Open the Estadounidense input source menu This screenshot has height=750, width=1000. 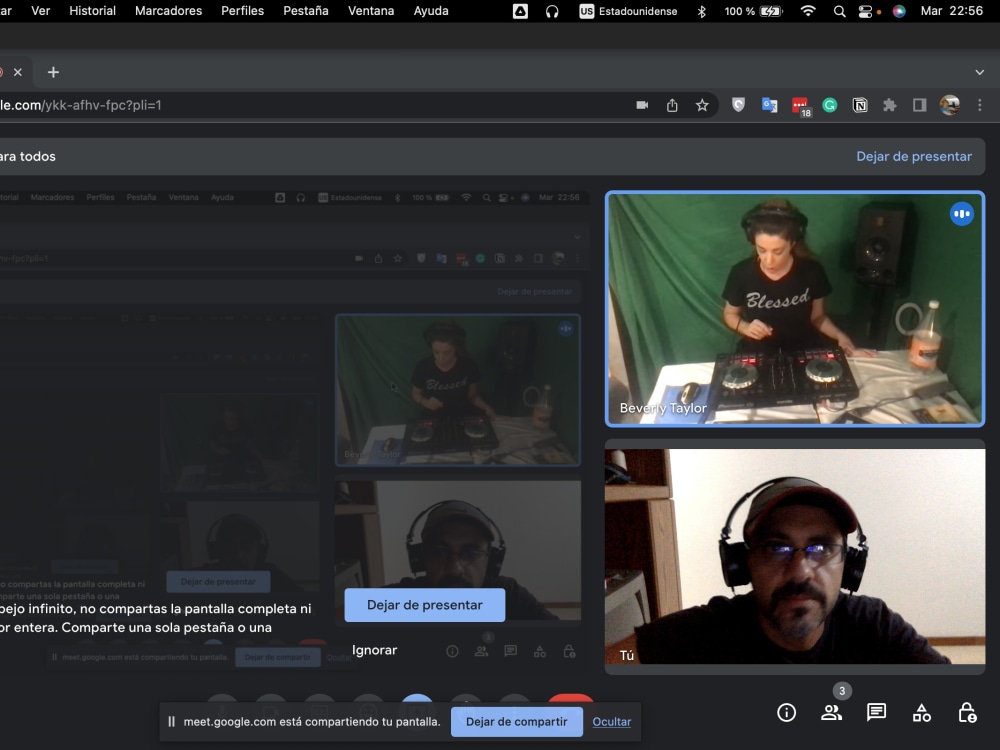click(x=628, y=11)
